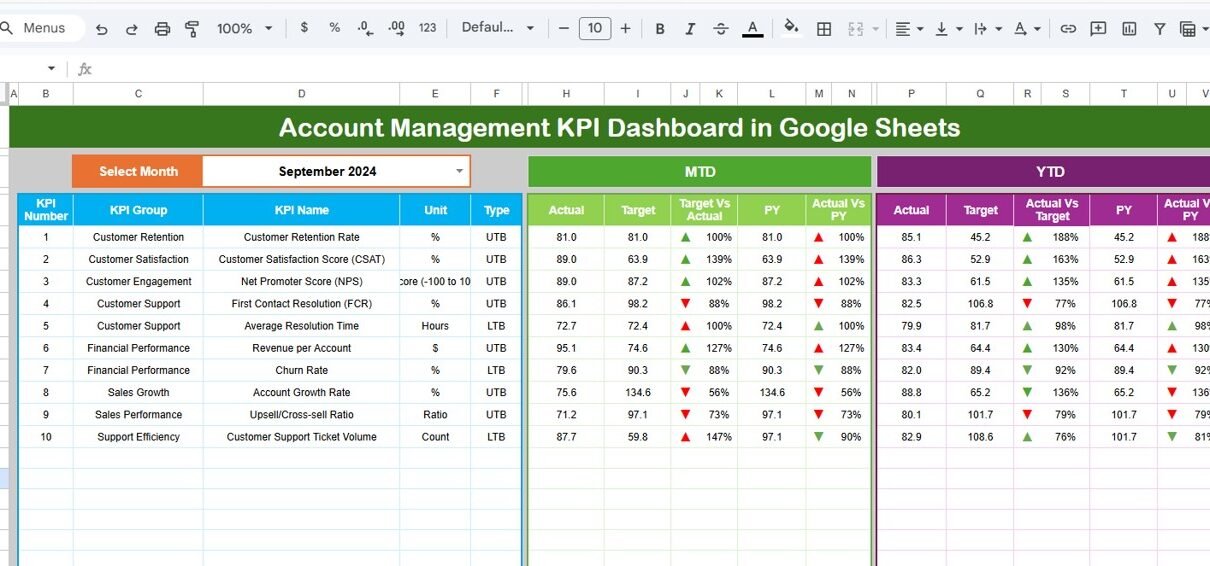This screenshot has height=566, width=1210.
Task: Toggle bold formatting
Action: coord(660,29)
